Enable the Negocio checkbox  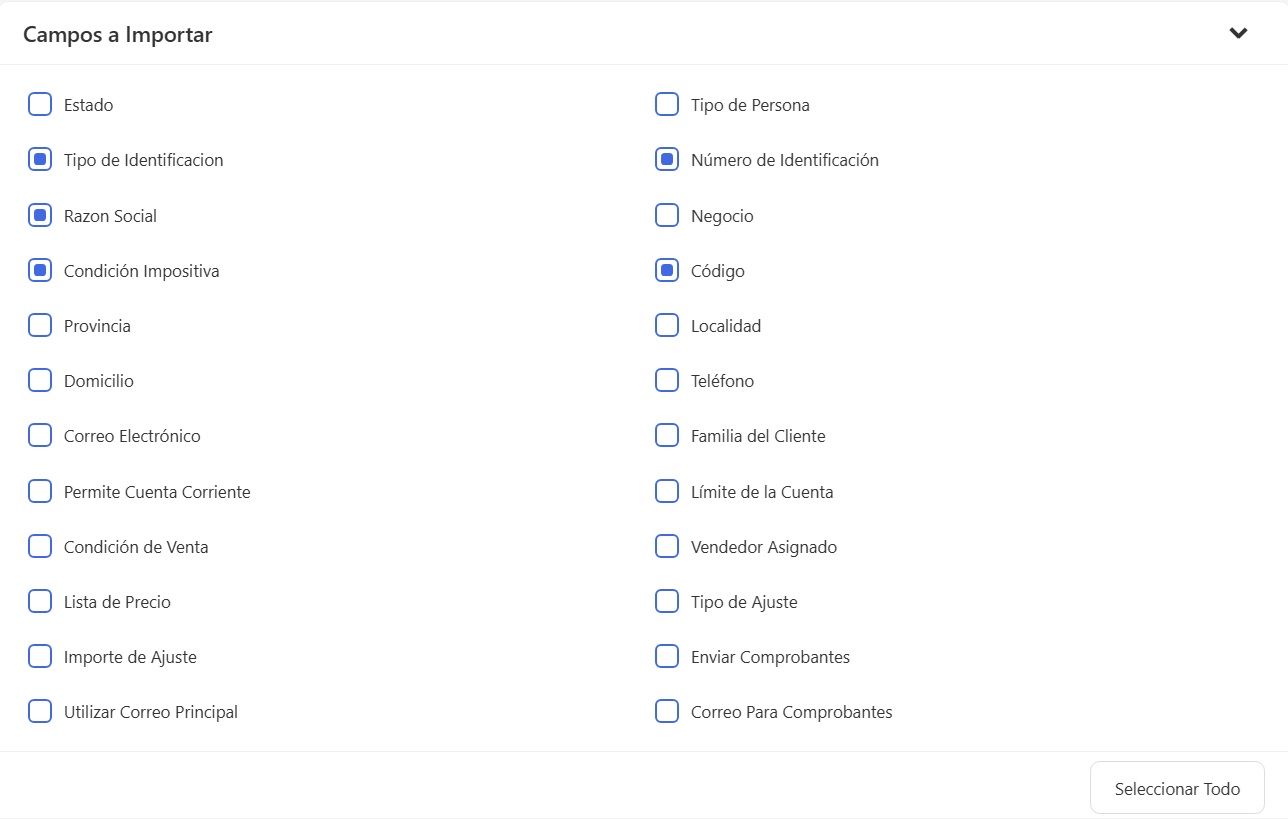tap(667, 215)
